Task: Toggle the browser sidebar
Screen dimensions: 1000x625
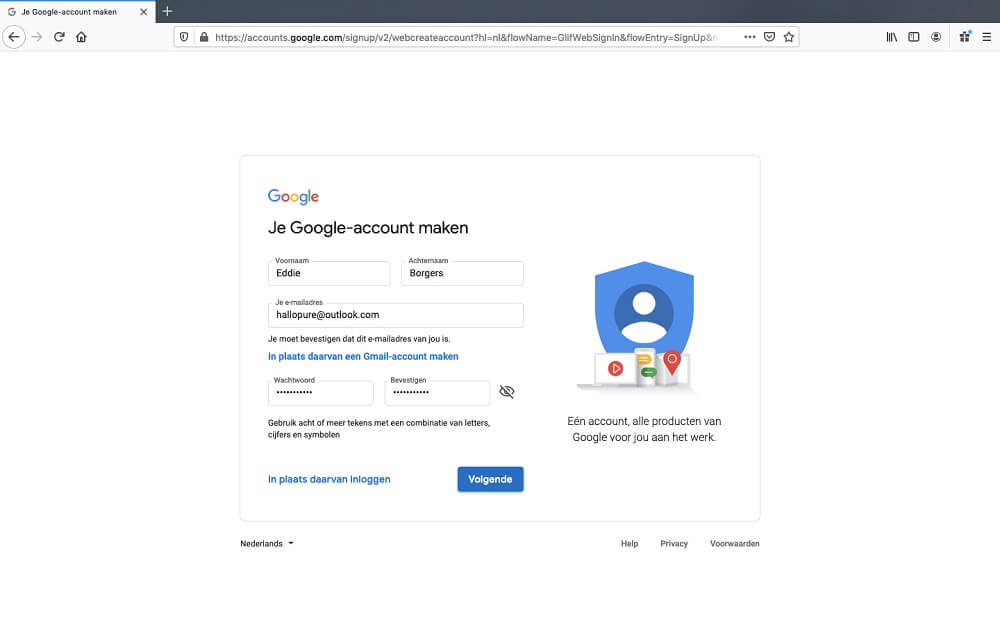Action: [914, 37]
